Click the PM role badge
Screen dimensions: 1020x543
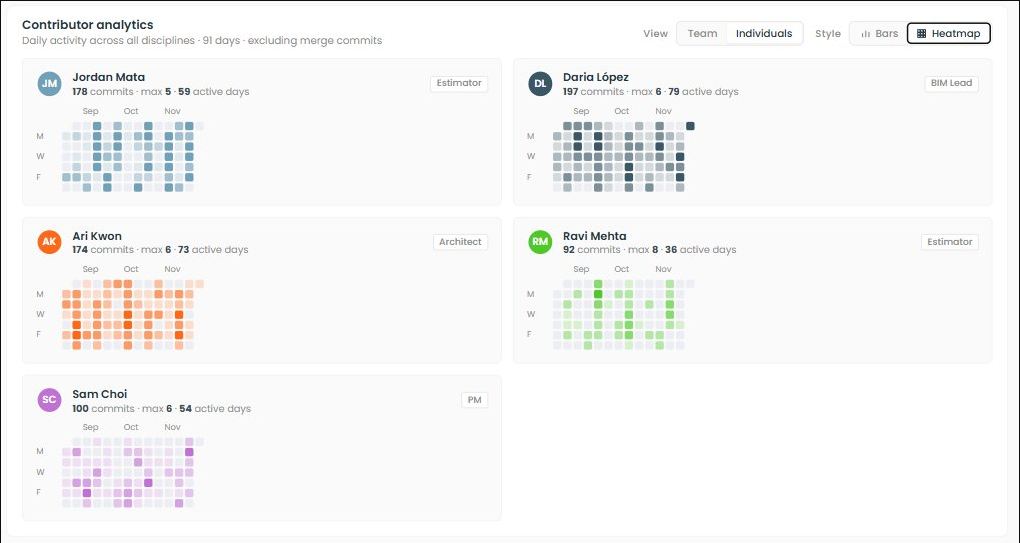(x=474, y=400)
